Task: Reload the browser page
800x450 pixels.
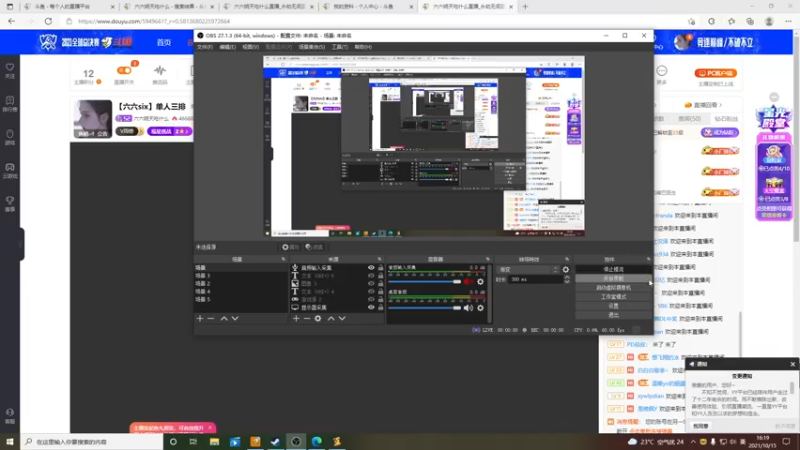Action: [x=48, y=21]
